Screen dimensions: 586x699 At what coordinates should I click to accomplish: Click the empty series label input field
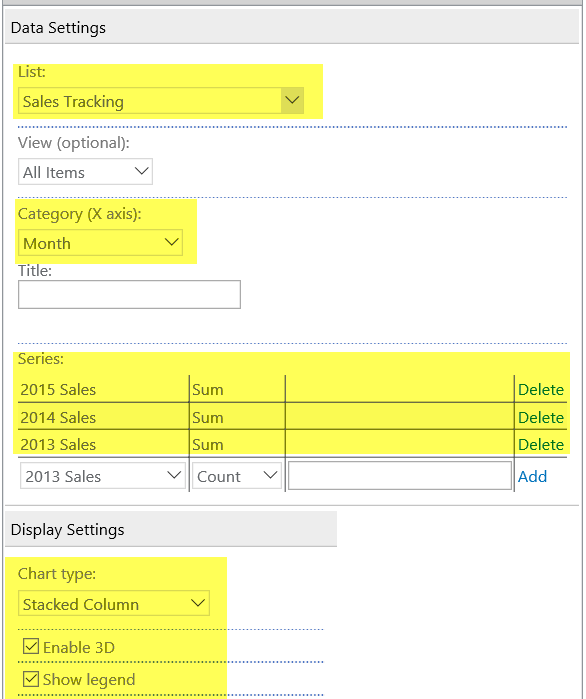pos(400,476)
